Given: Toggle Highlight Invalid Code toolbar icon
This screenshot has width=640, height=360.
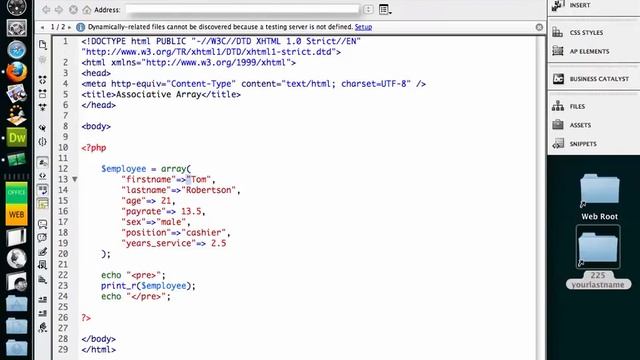Looking at the screenshot, I should coord(42,176).
